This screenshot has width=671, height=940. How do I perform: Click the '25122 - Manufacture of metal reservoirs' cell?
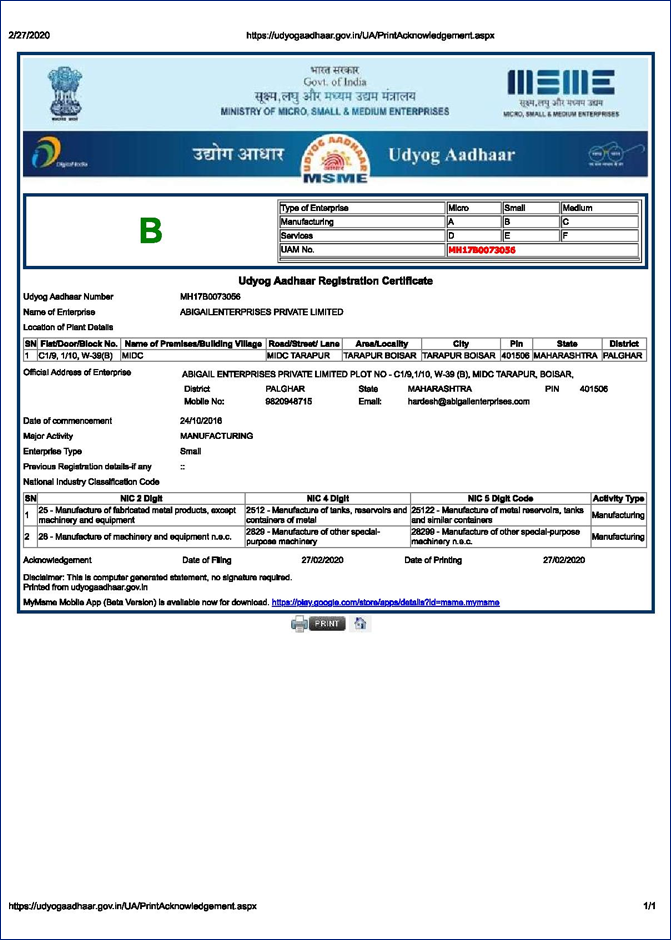[501, 515]
